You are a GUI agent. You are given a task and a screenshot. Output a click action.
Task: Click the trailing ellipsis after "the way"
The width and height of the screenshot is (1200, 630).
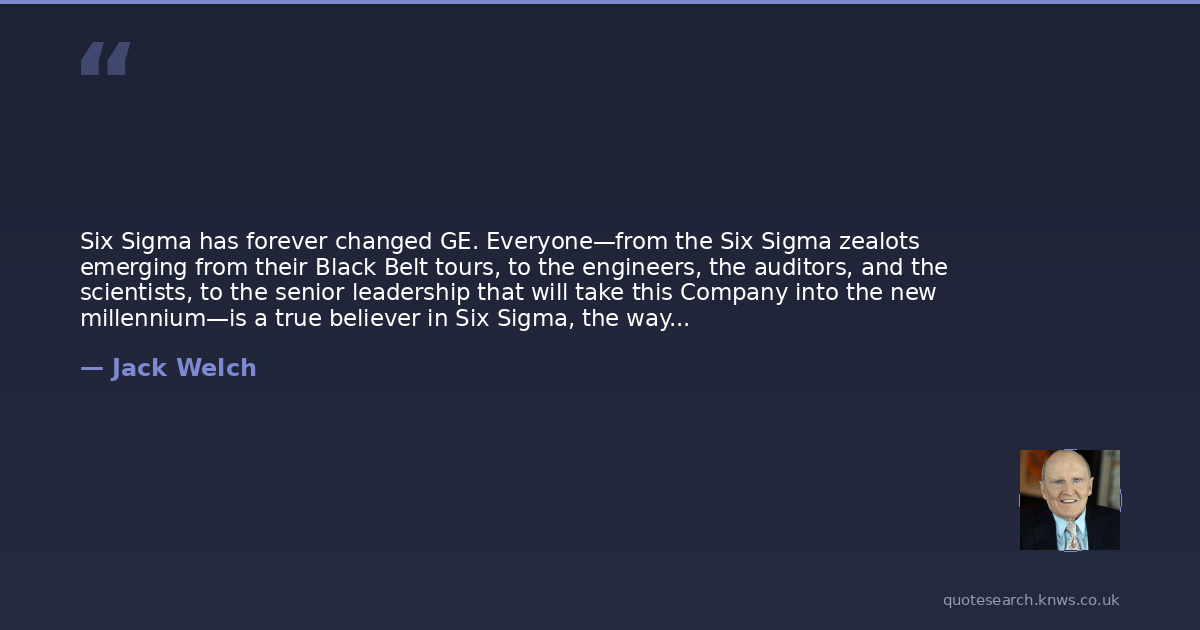click(677, 319)
